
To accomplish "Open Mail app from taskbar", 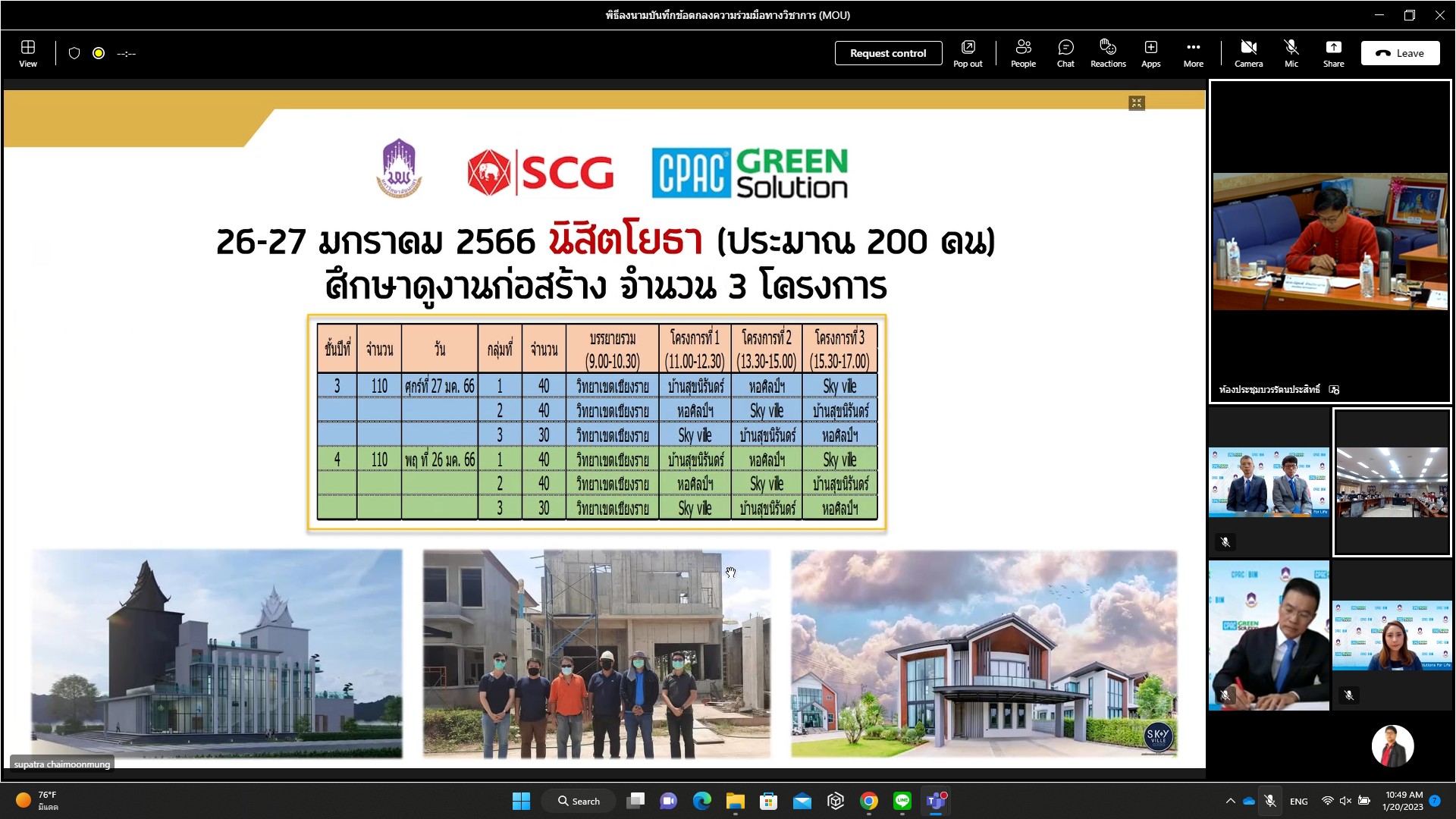I will [x=802, y=801].
